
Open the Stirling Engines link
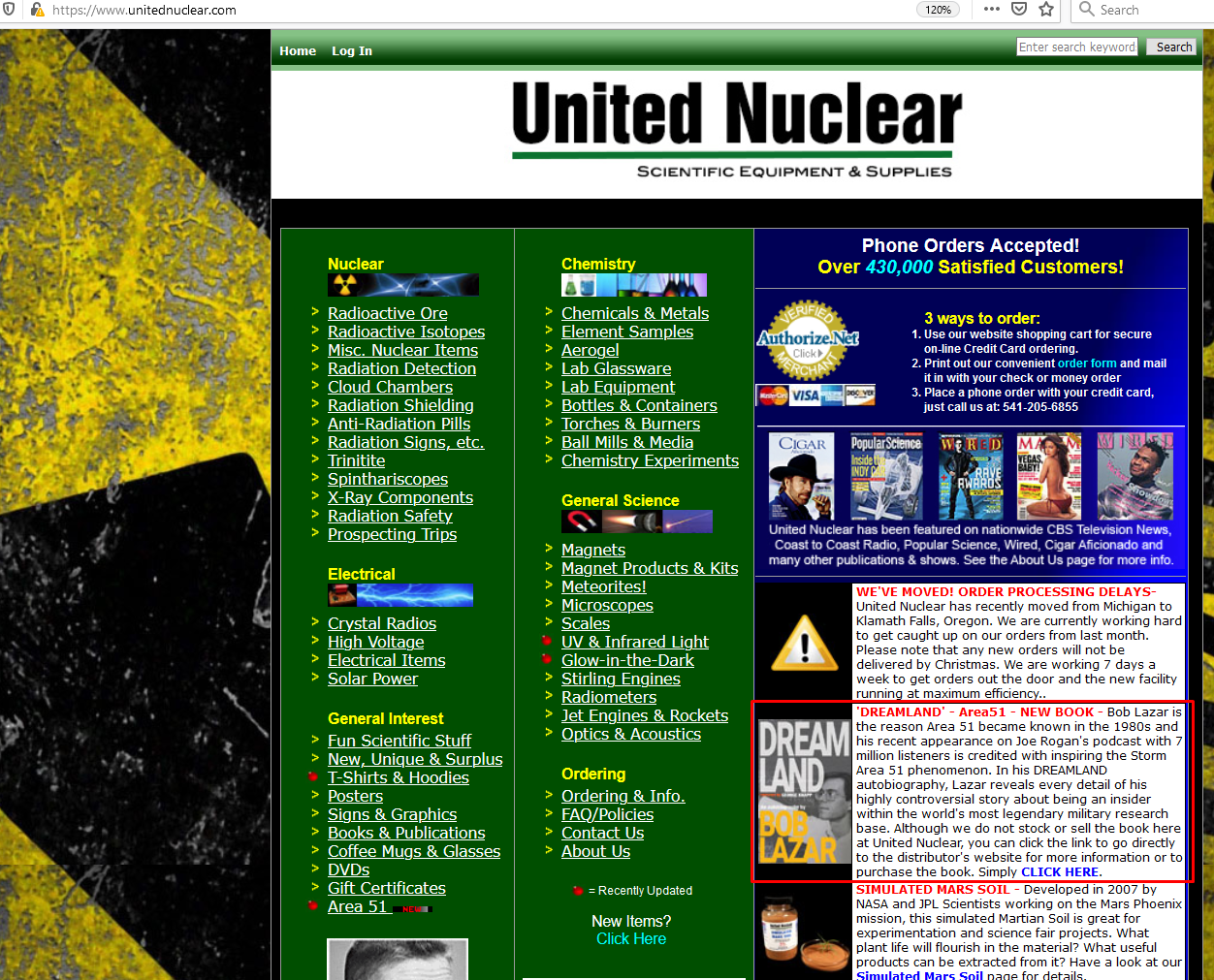(x=622, y=679)
